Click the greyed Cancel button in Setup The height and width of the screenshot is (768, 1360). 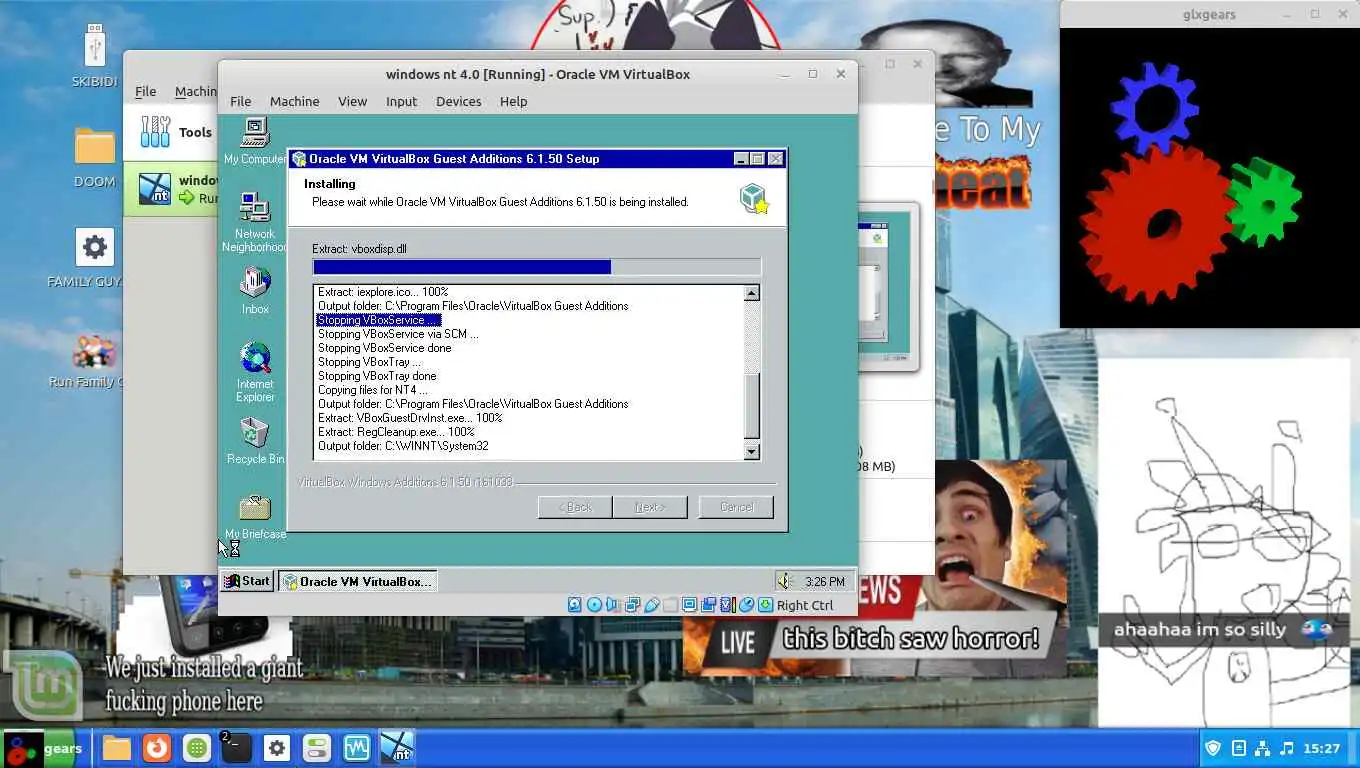coord(736,507)
